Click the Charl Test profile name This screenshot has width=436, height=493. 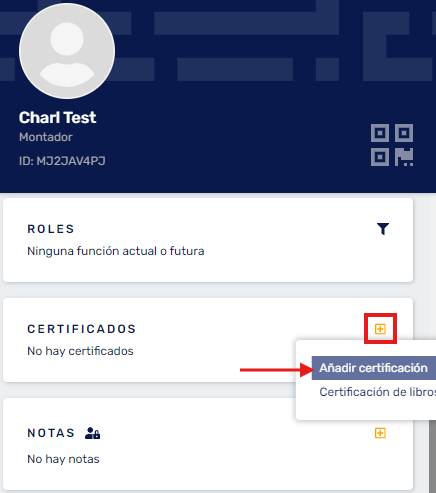tap(57, 118)
